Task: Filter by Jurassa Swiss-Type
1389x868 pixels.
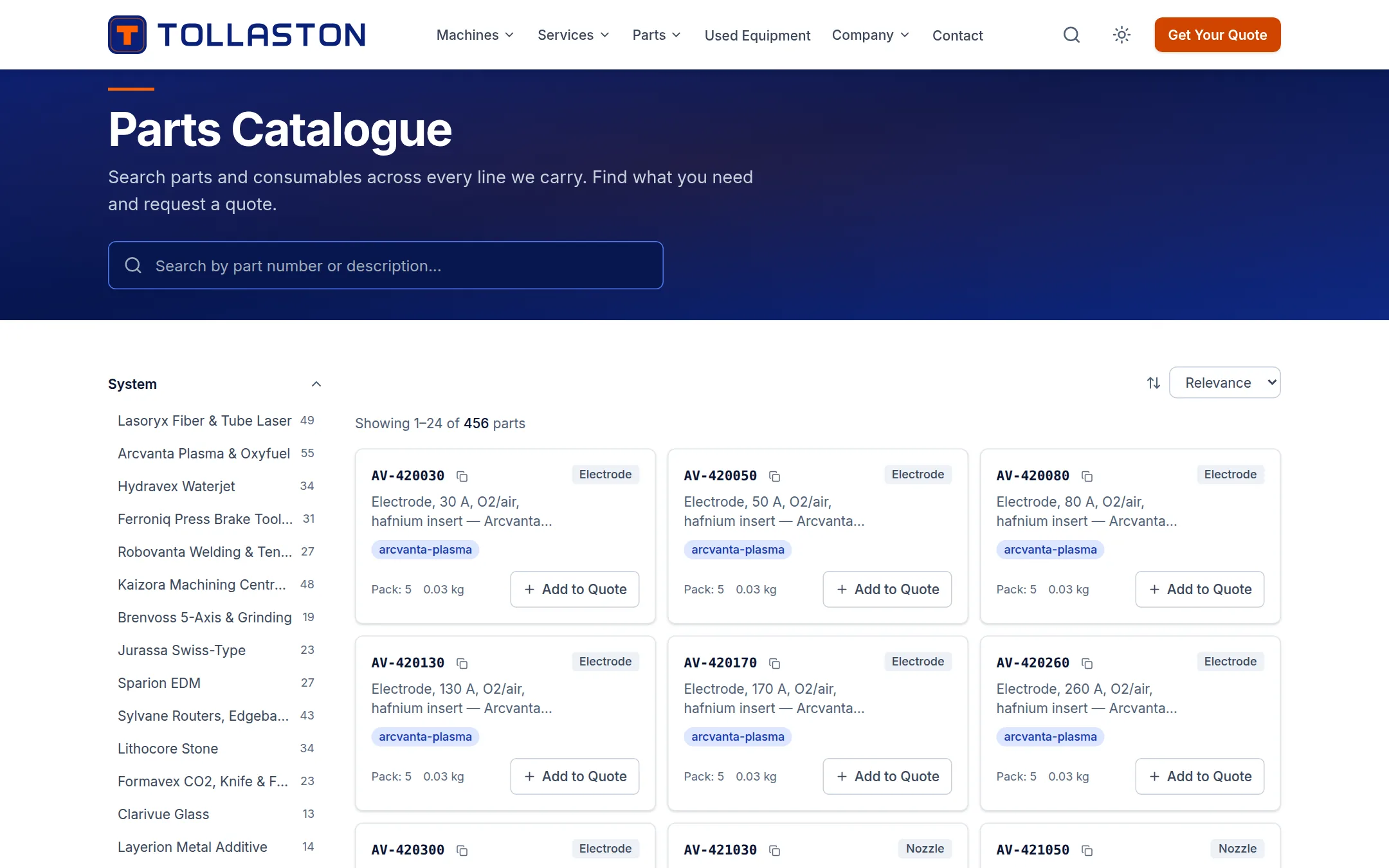Action: click(x=215, y=650)
